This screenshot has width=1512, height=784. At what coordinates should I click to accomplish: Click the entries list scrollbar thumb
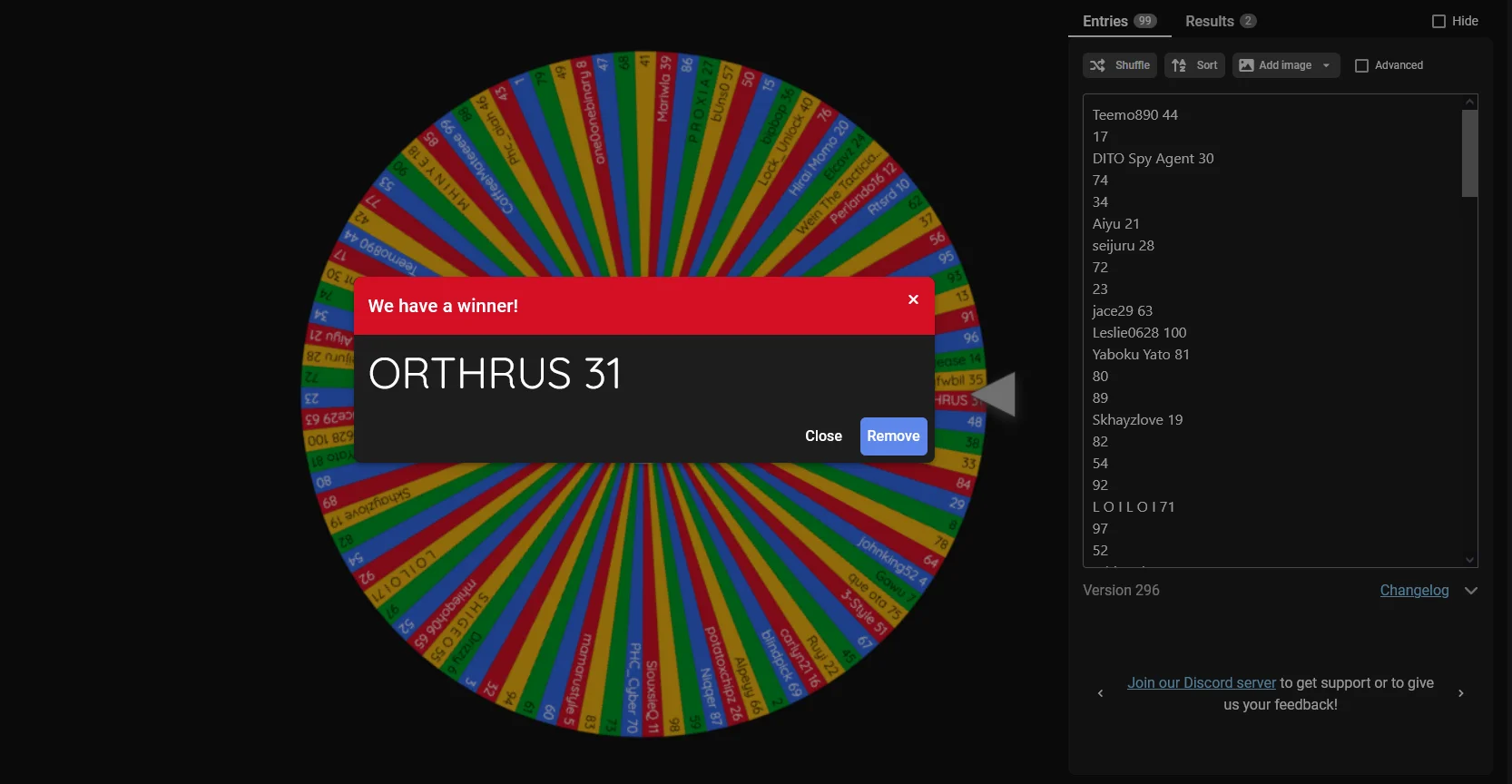[1469, 153]
